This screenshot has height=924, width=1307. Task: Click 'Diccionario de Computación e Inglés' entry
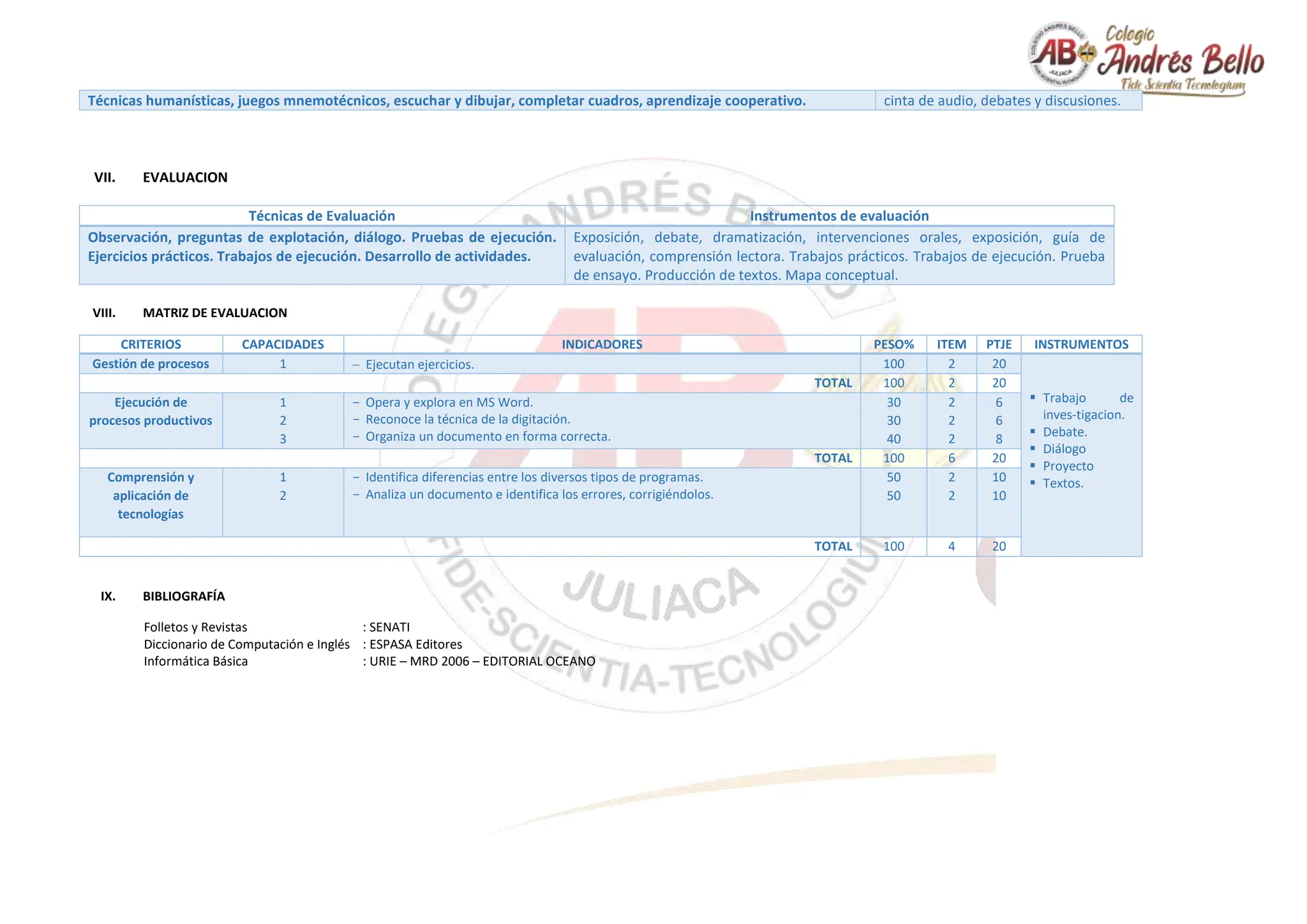point(246,645)
